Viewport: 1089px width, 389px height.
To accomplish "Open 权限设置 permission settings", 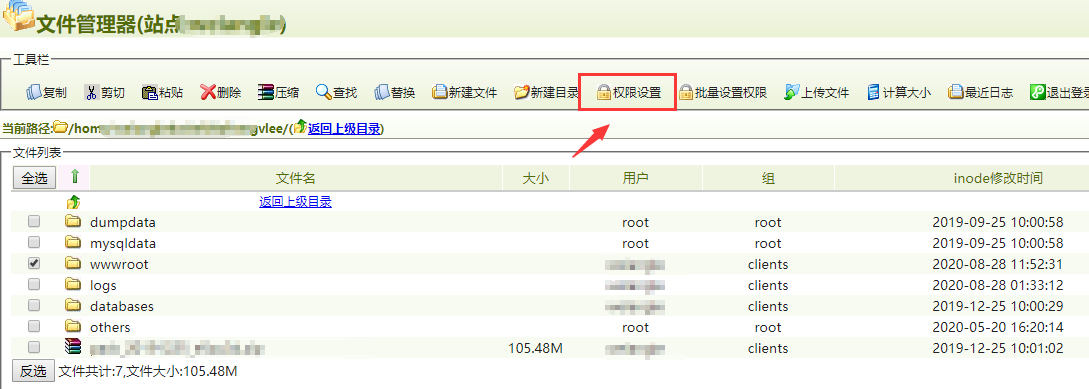I will coord(628,92).
